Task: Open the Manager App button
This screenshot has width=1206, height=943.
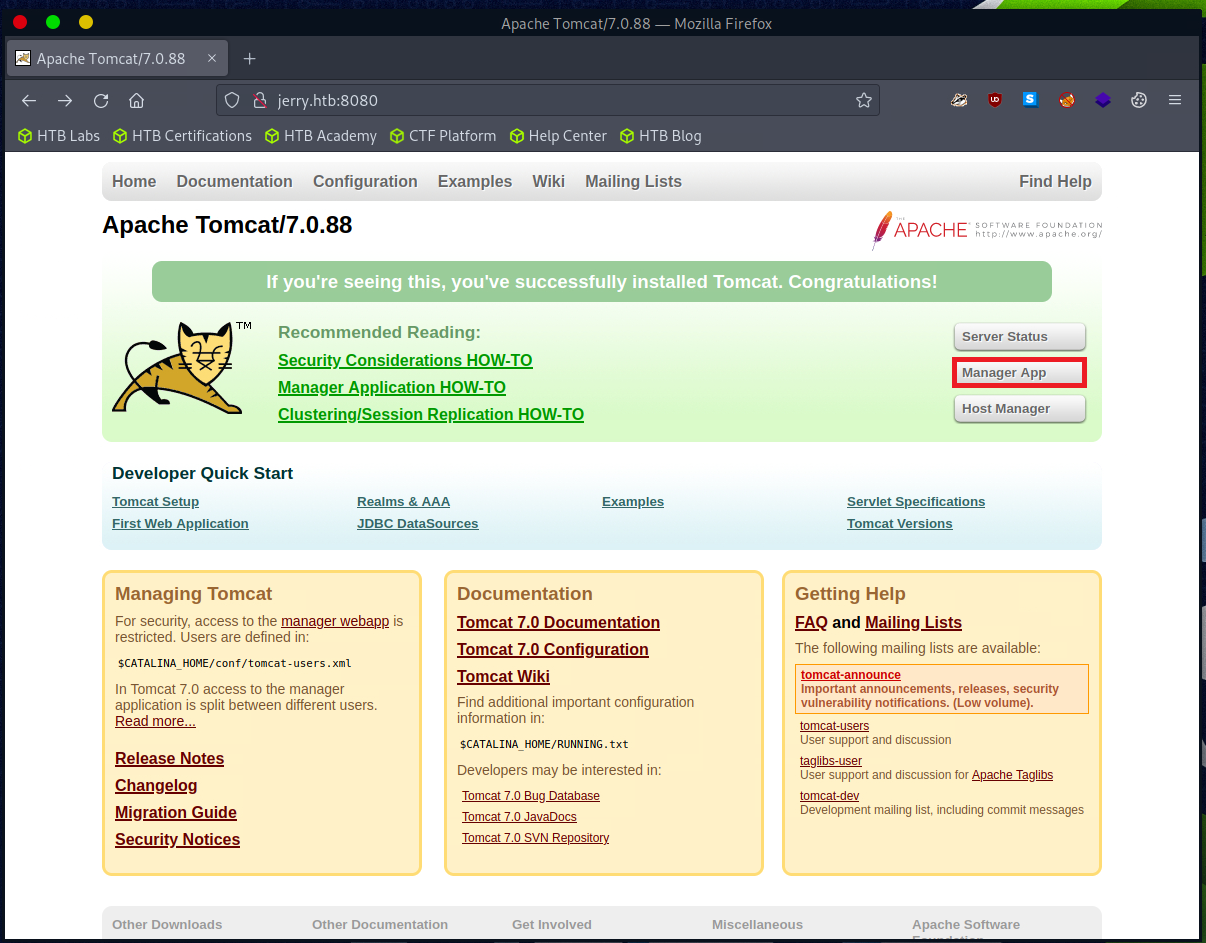Action: click(1019, 373)
